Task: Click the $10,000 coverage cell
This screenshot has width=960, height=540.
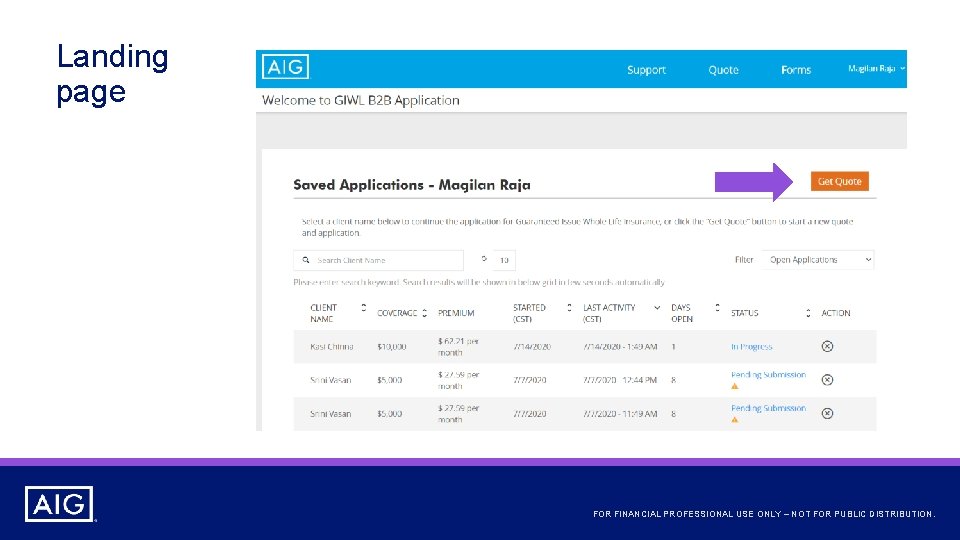Action: tap(392, 347)
